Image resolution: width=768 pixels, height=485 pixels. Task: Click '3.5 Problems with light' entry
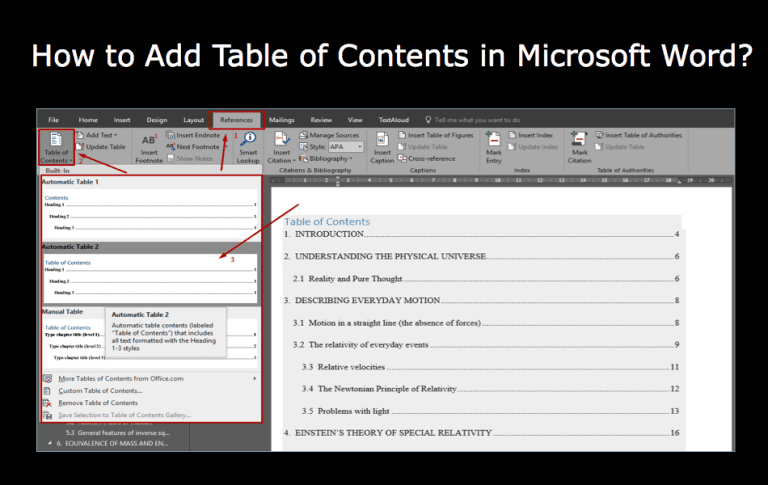click(x=491, y=411)
